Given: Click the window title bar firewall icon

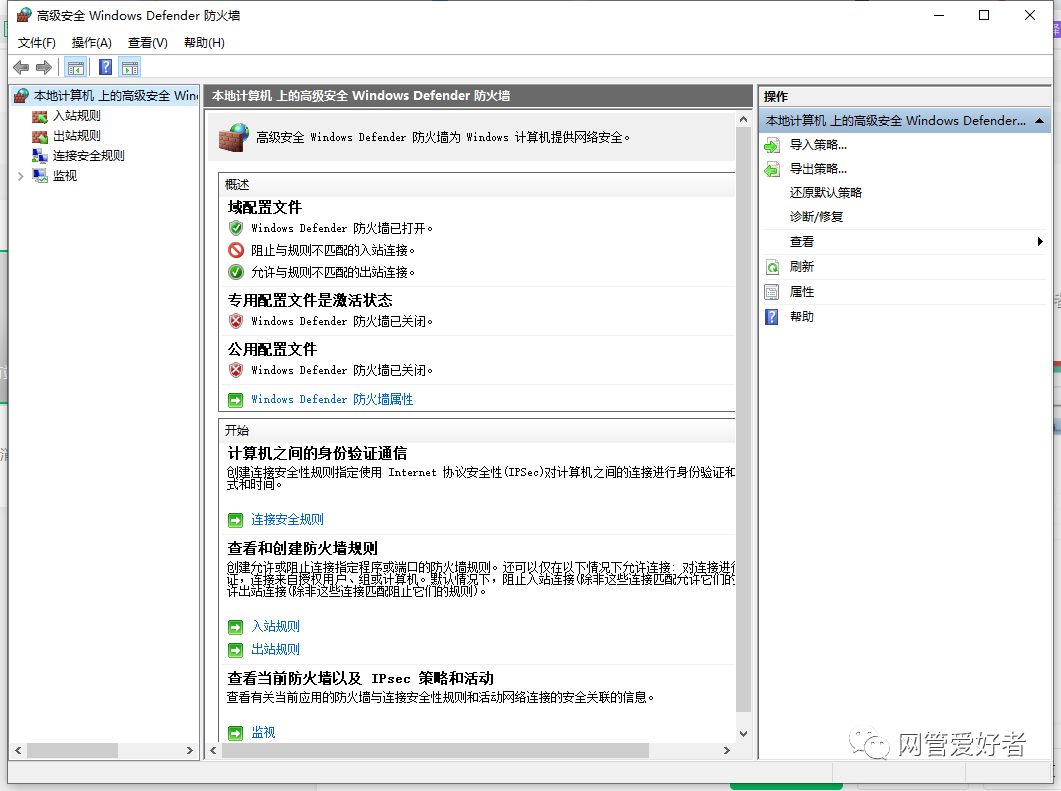Looking at the screenshot, I should pos(24,15).
